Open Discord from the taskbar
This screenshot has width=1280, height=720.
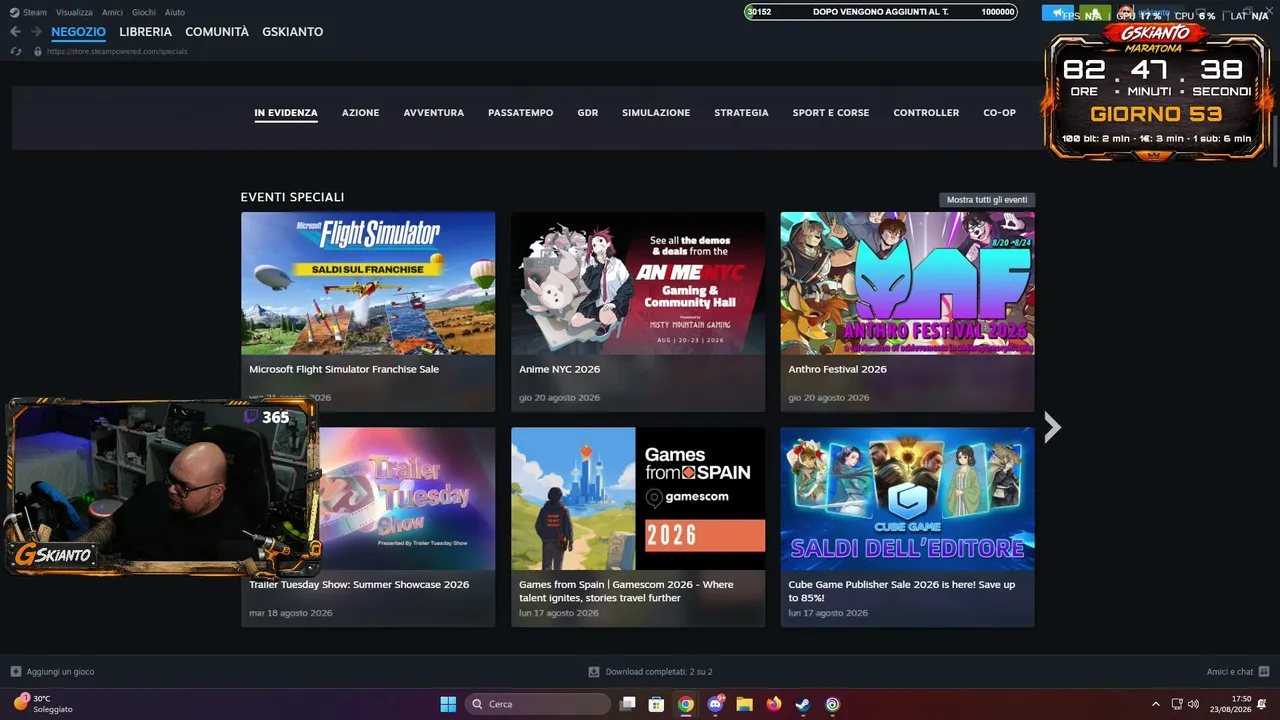(x=715, y=704)
